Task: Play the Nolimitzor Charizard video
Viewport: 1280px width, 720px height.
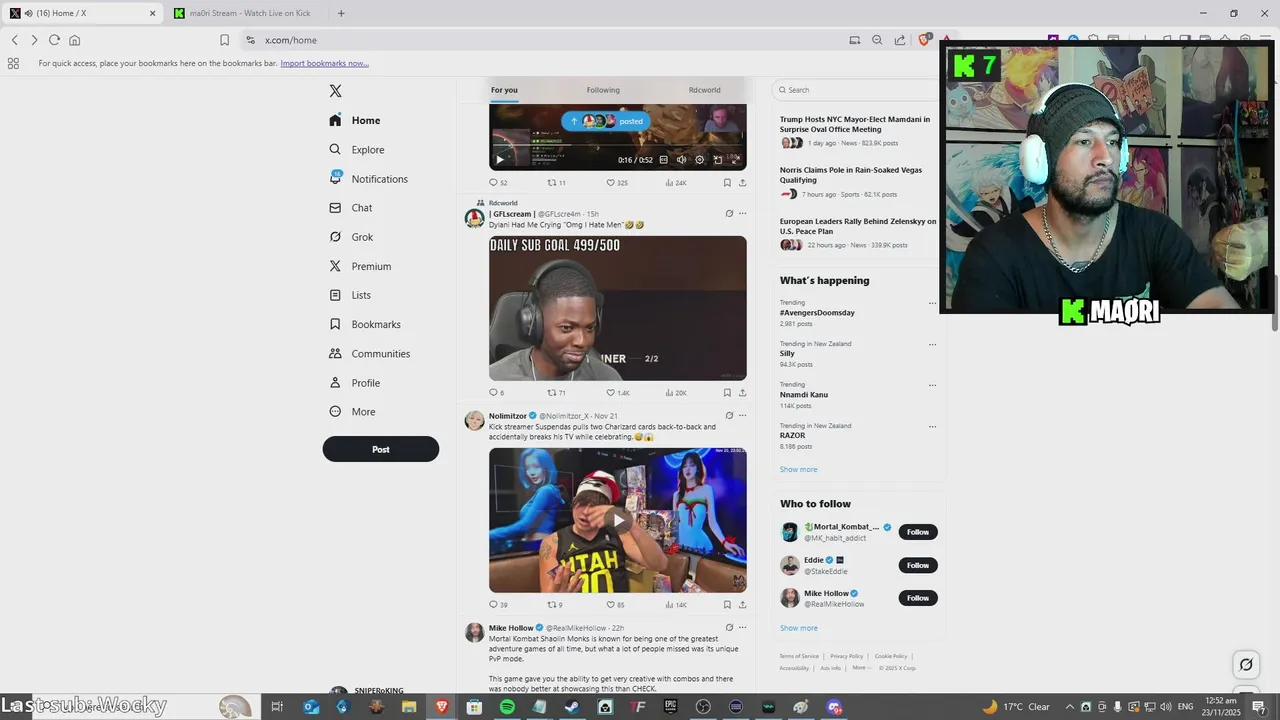Action: 618,520
